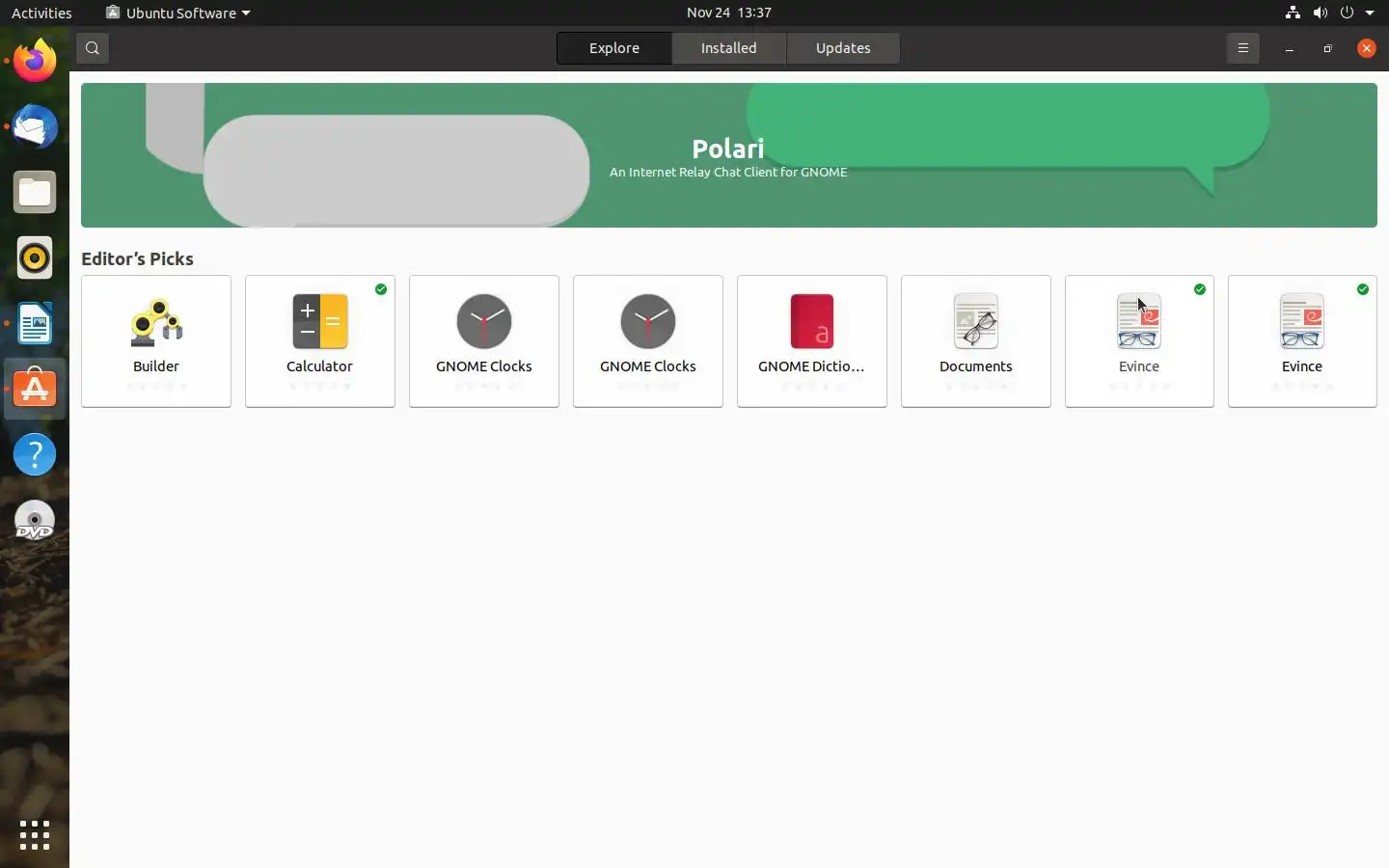
Task: Open LibreOffice Writer from the dock
Action: [x=35, y=323]
